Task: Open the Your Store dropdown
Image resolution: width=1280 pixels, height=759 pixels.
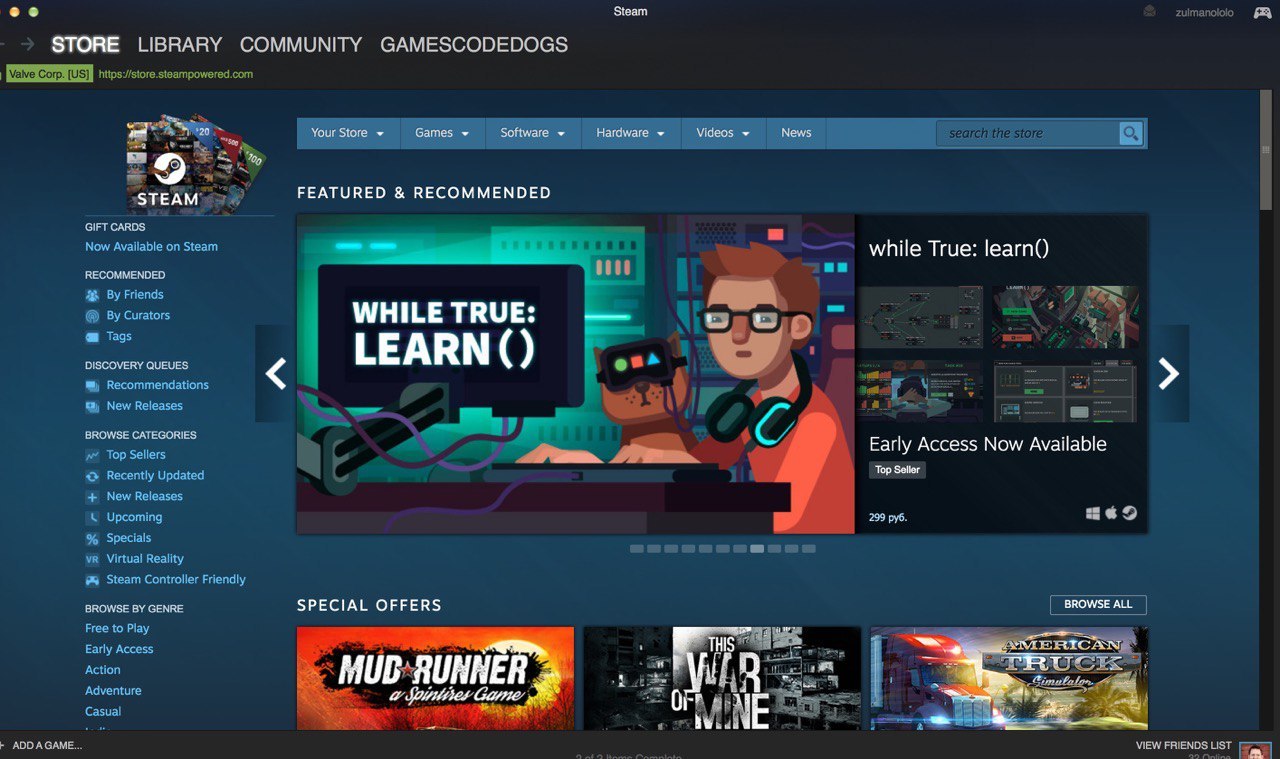Action: pos(347,132)
